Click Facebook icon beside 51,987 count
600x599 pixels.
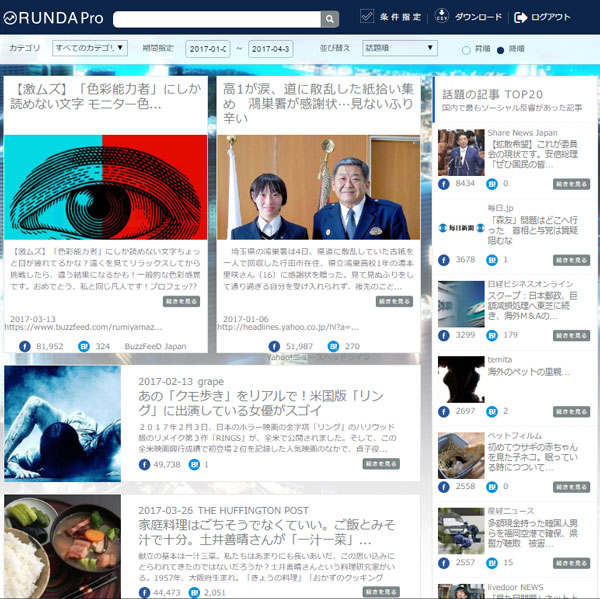coord(274,346)
